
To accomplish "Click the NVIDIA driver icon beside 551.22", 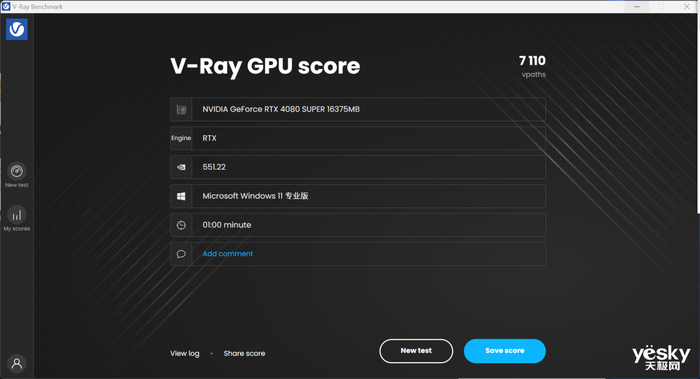I will 181,167.
